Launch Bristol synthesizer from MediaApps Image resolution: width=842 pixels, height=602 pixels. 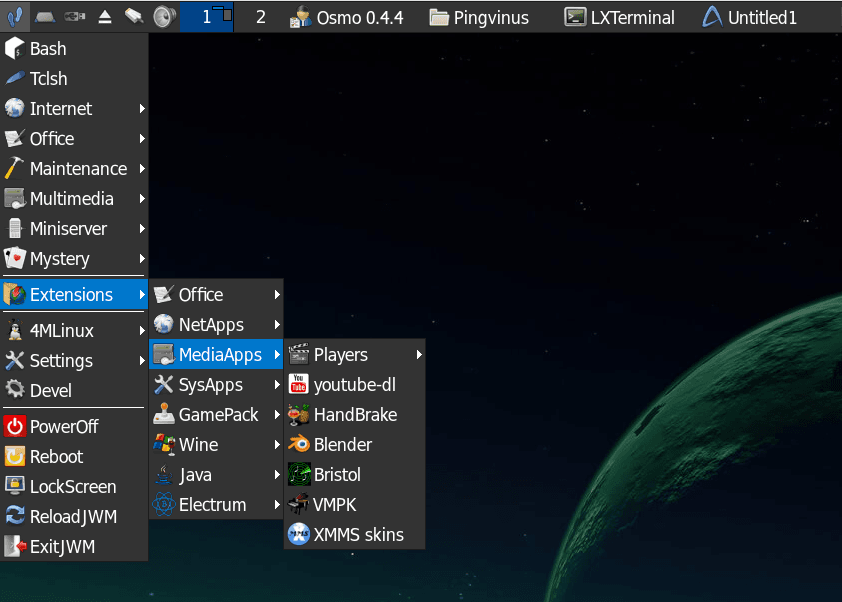click(x=355, y=475)
